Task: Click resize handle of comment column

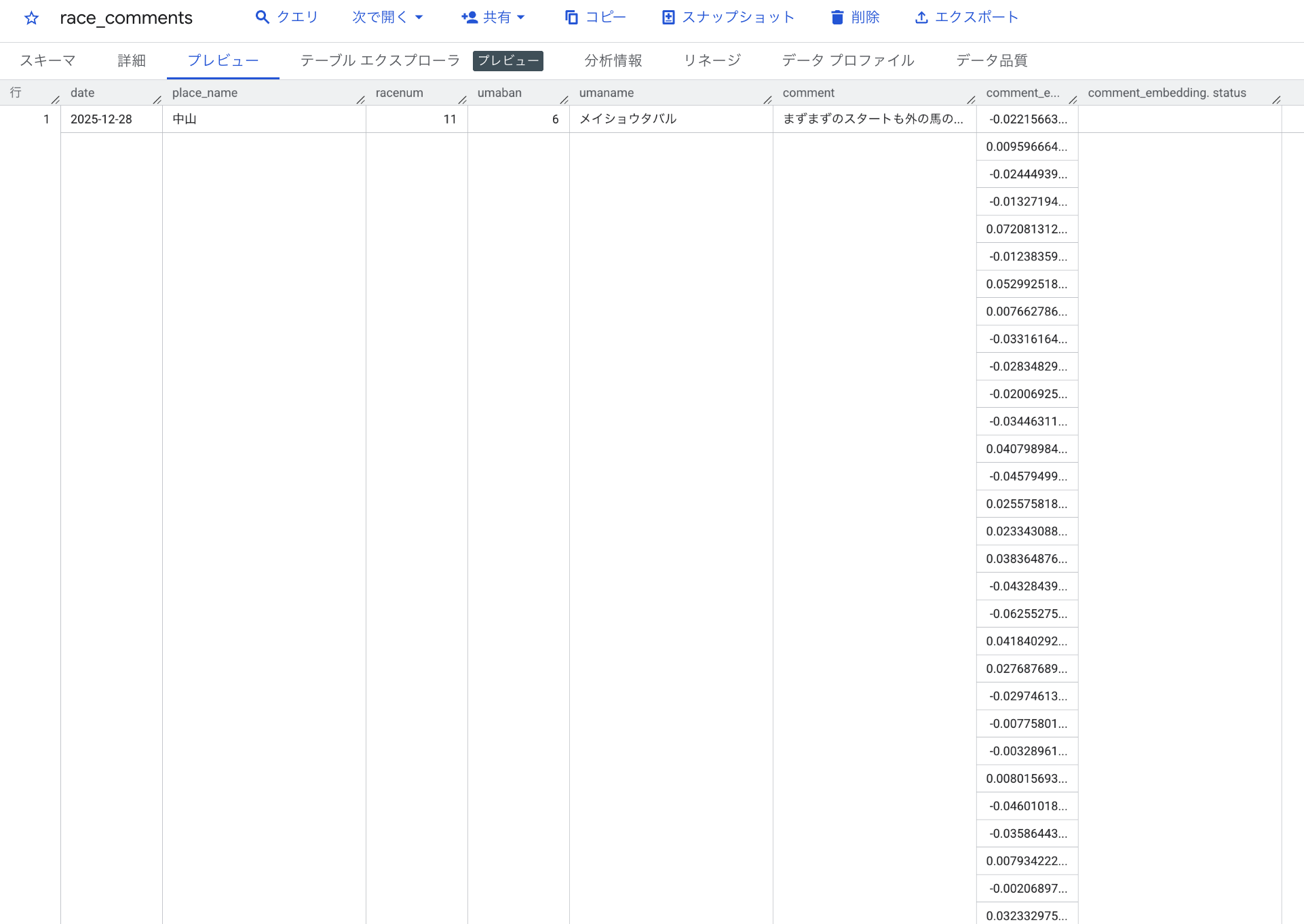Action: [x=972, y=100]
